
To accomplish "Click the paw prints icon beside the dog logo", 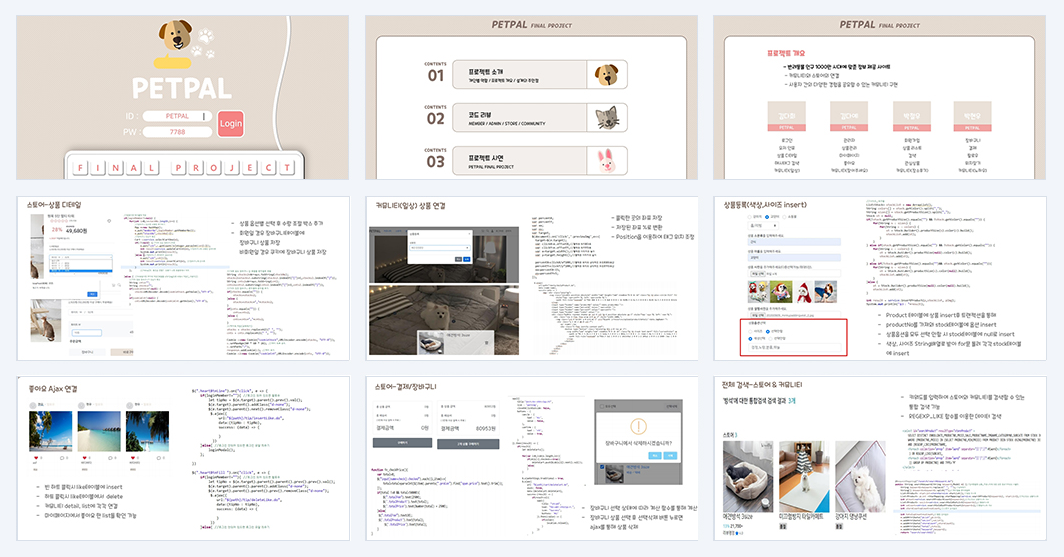I will point(203,42).
